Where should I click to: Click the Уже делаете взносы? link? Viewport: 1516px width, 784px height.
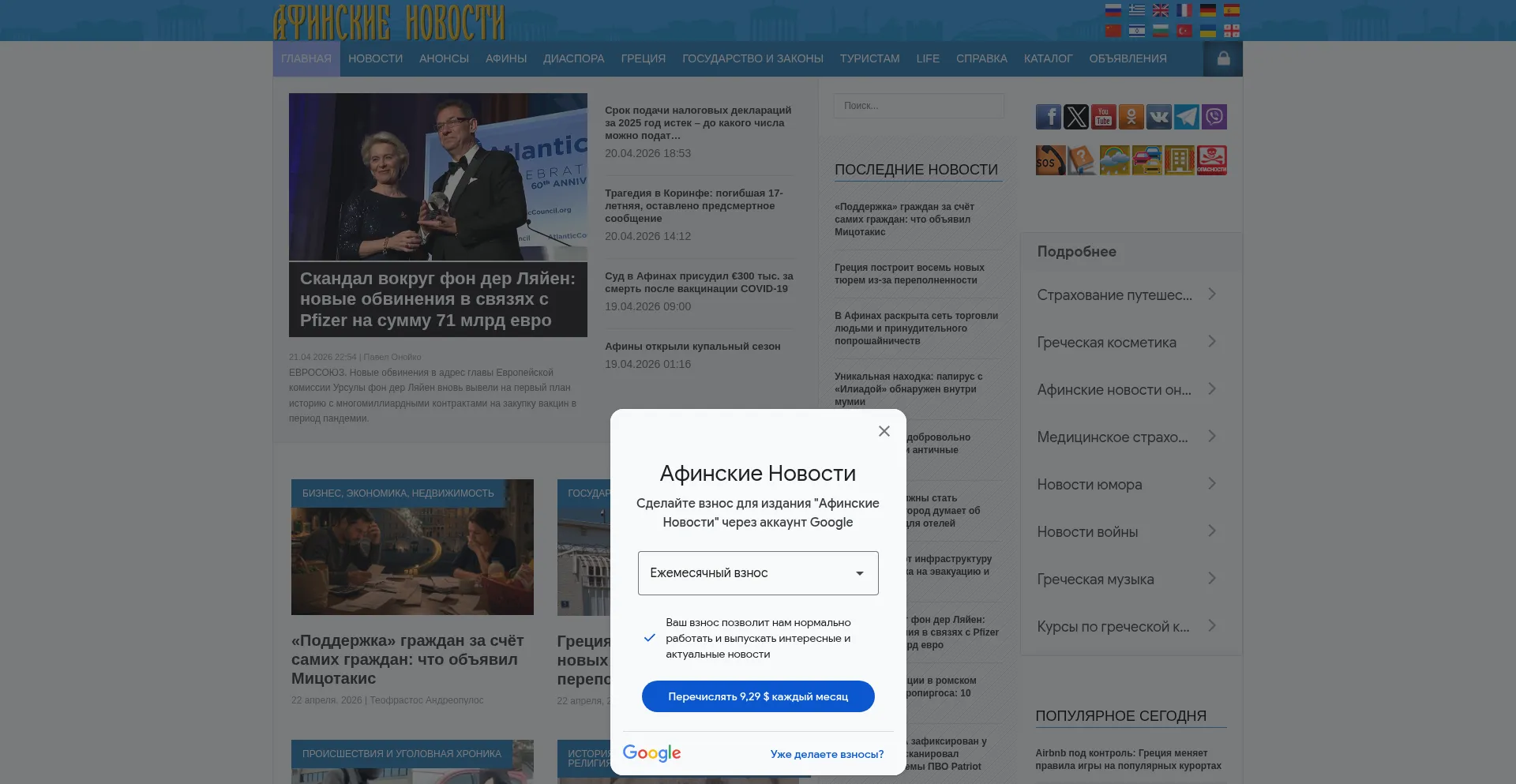[x=827, y=754]
